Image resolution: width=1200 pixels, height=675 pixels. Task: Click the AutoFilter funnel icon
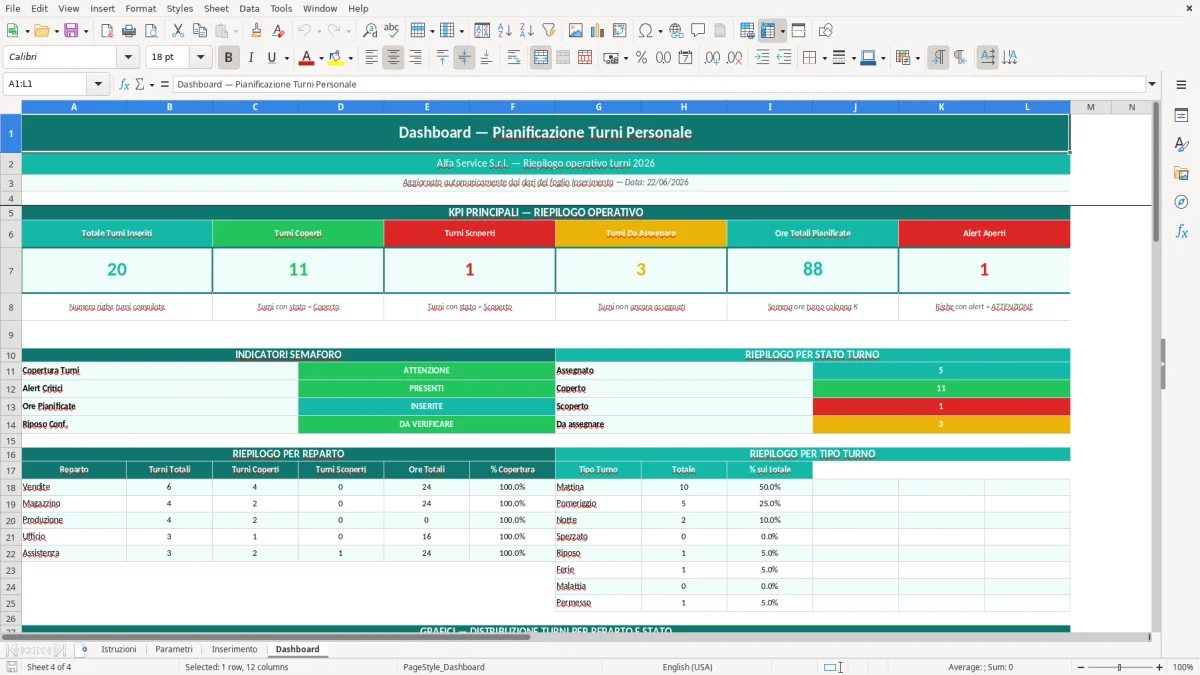(x=549, y=31)
